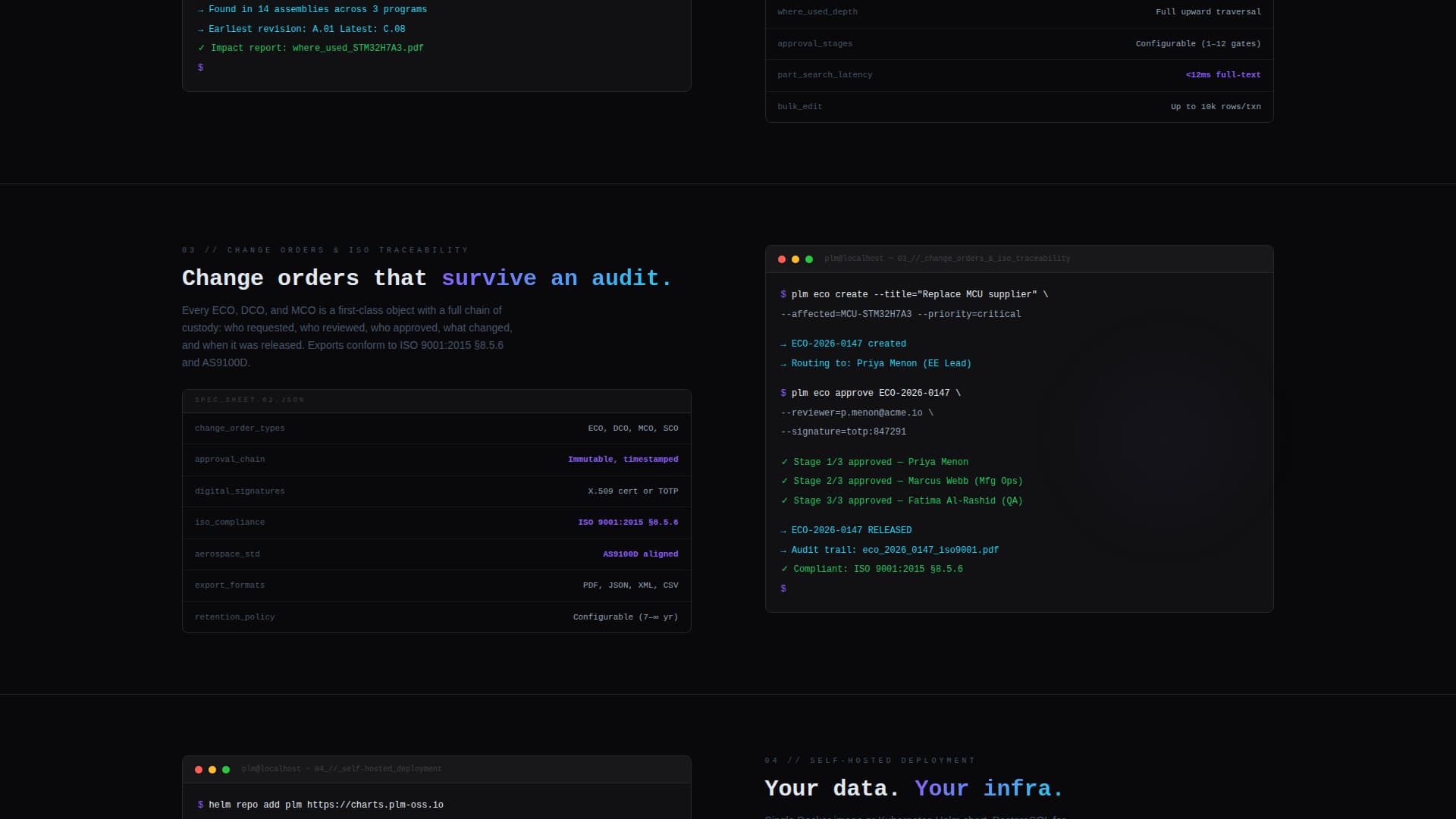Click the SPEC_SHEET.02.JSON table header
The width and height of the screenshot is (1456, 819).
click(437, 400)
